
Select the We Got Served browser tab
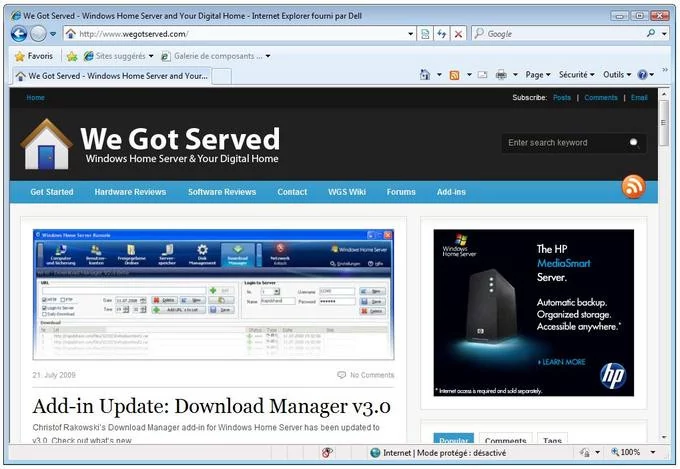pyautogui.click(x=111, y=76)
